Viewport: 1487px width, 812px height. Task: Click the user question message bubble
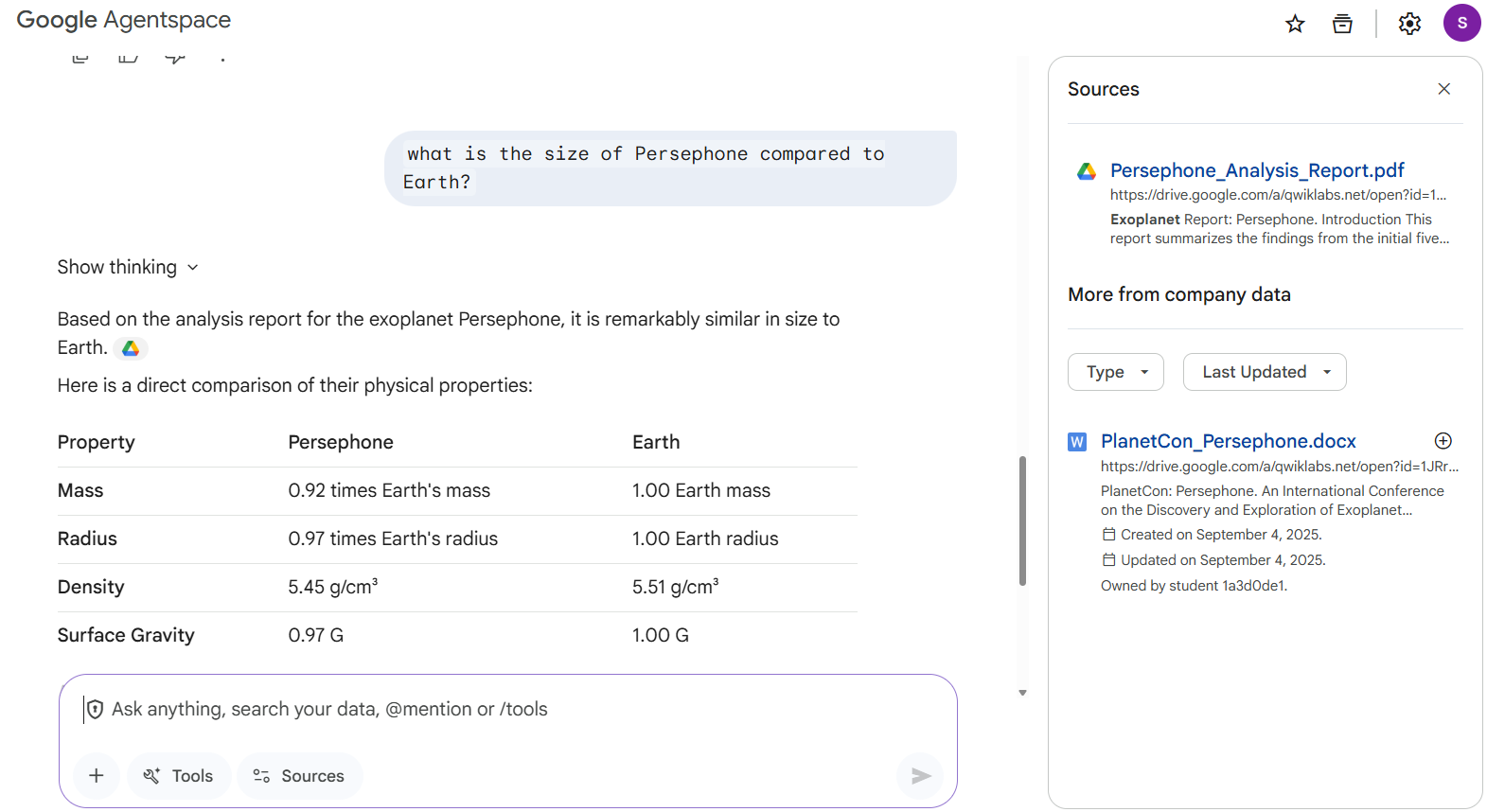coord(670,168)
